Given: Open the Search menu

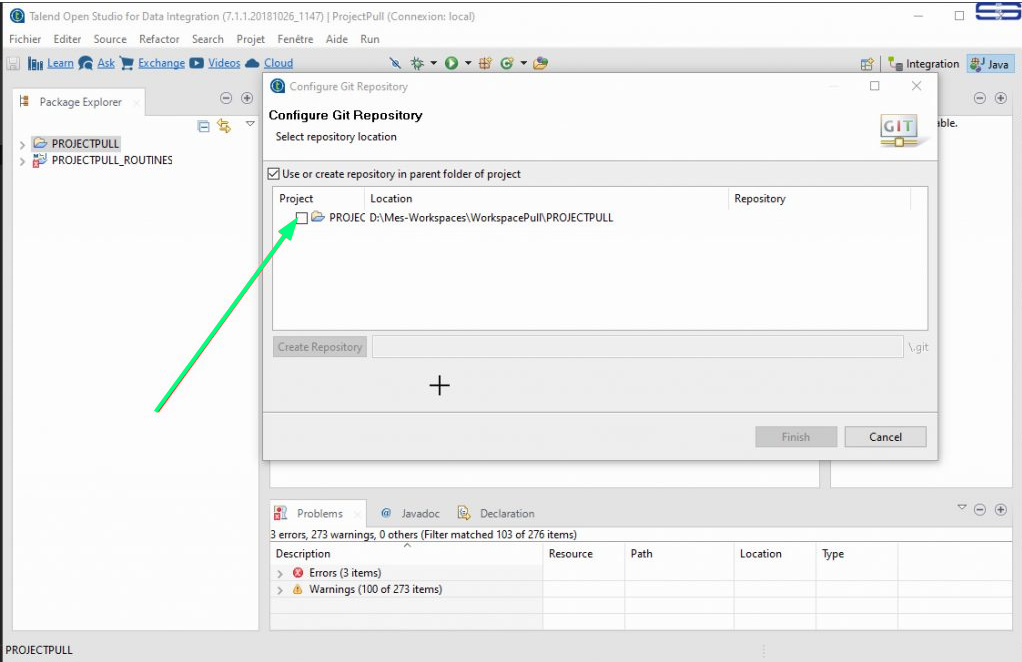Looking at the screenshot, I should tap(208, 39).
